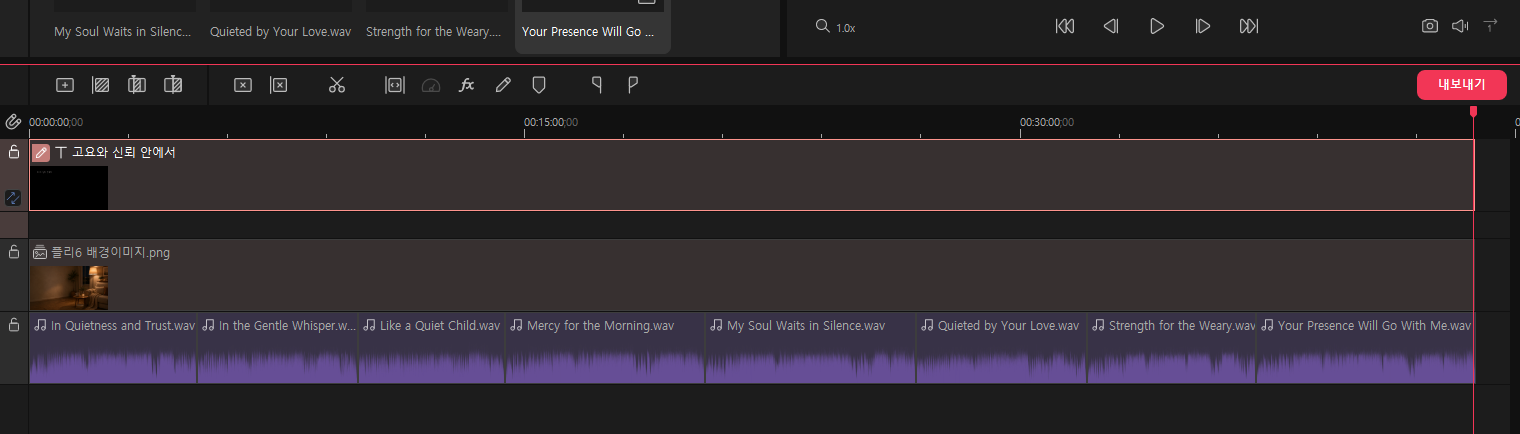Select the 플리6 배경이미지.png image clip
The image size is (1520, 434).
point(752,275)
